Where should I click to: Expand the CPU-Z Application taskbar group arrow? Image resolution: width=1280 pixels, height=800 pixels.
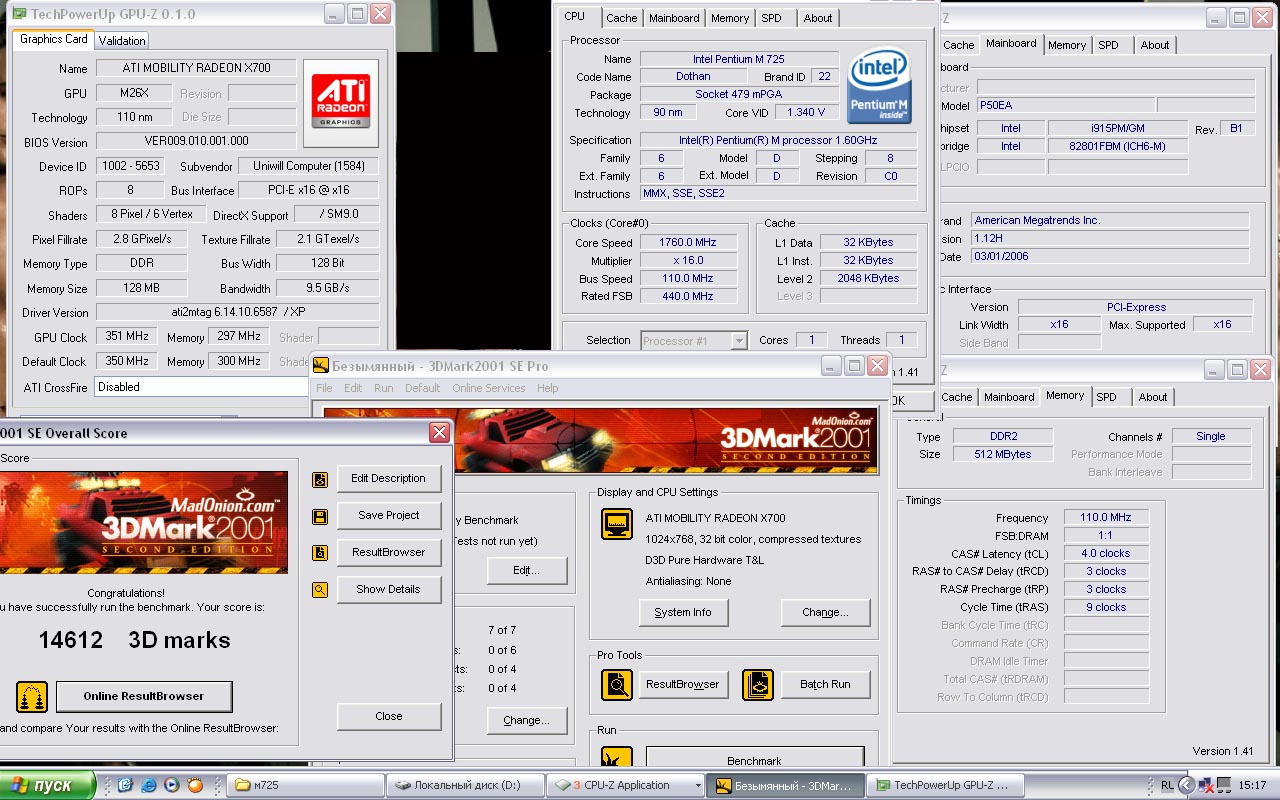pos(697,786)
